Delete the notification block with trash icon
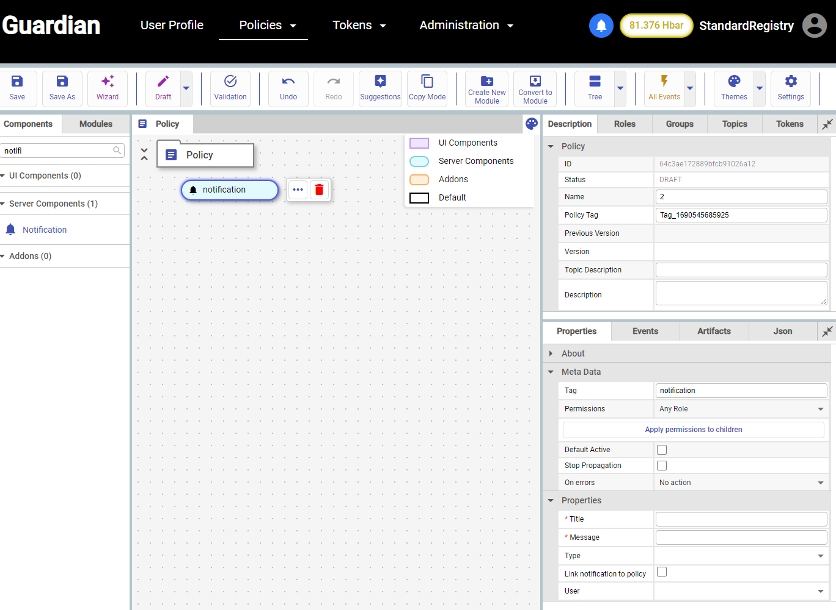The height and width of the screenshot is (610, 836). click(x=319, y=190)
